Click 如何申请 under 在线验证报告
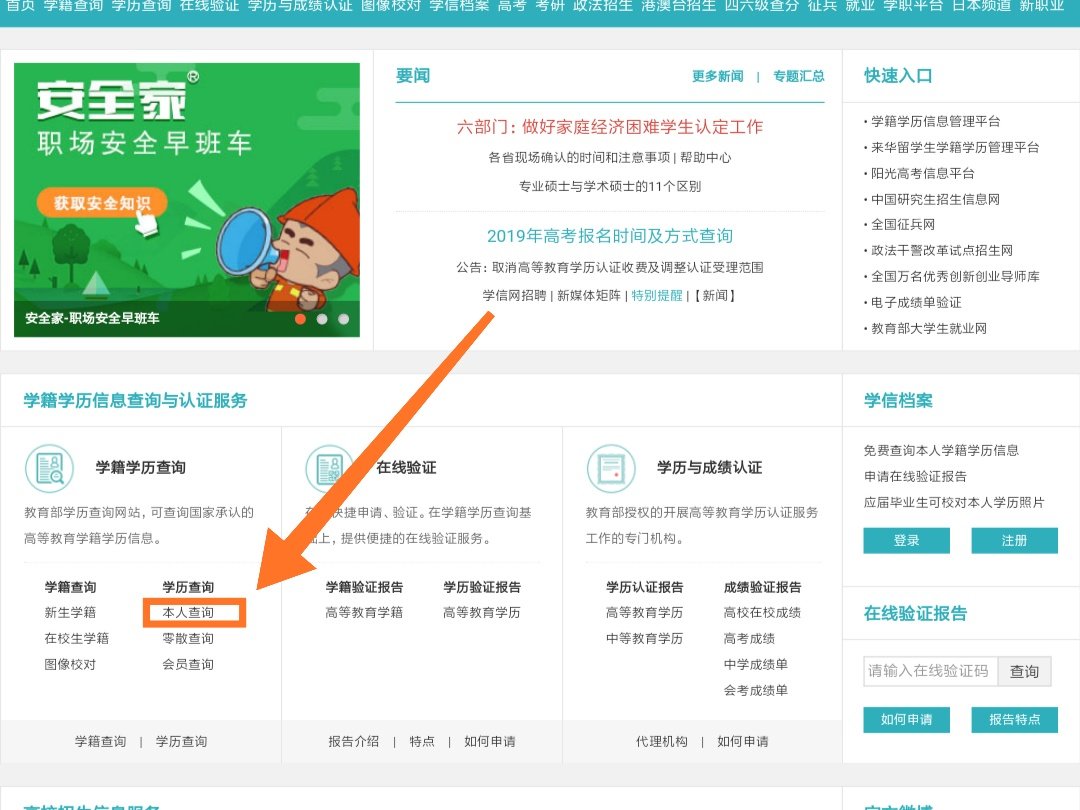The height and width of the screenshot is (810, 1080). [906, 720]
